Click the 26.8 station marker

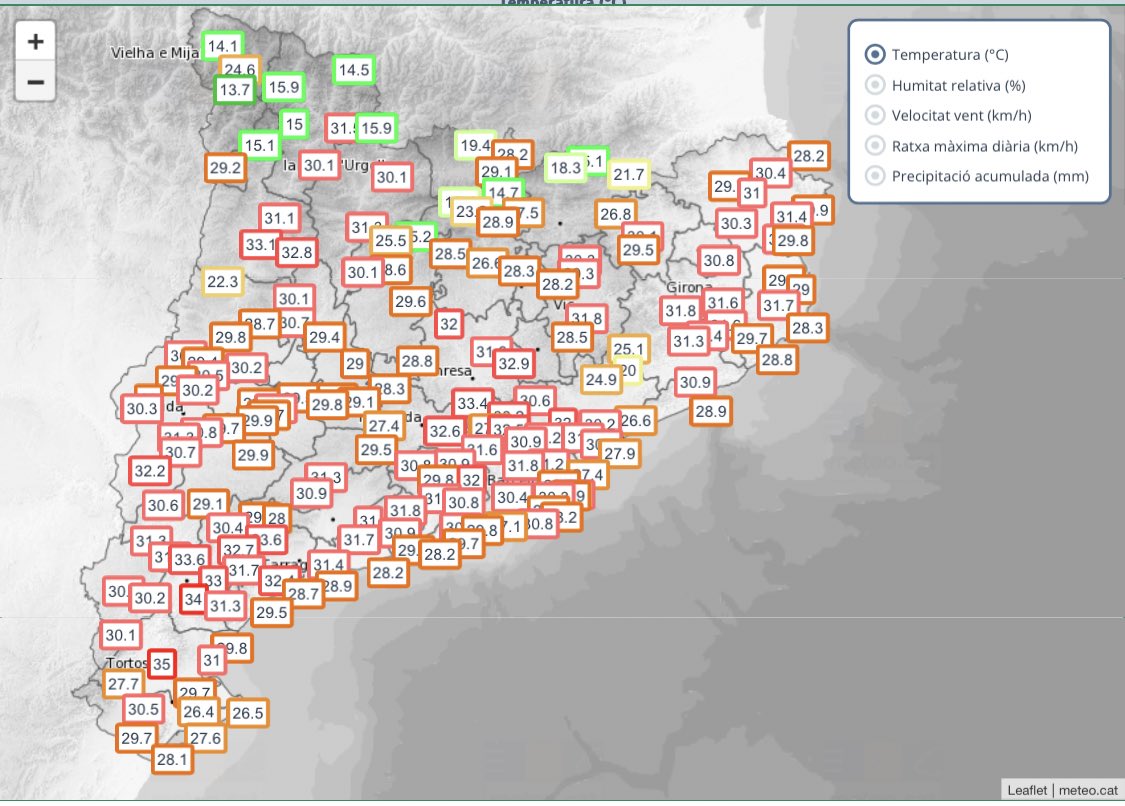click(x=616, y=213)
